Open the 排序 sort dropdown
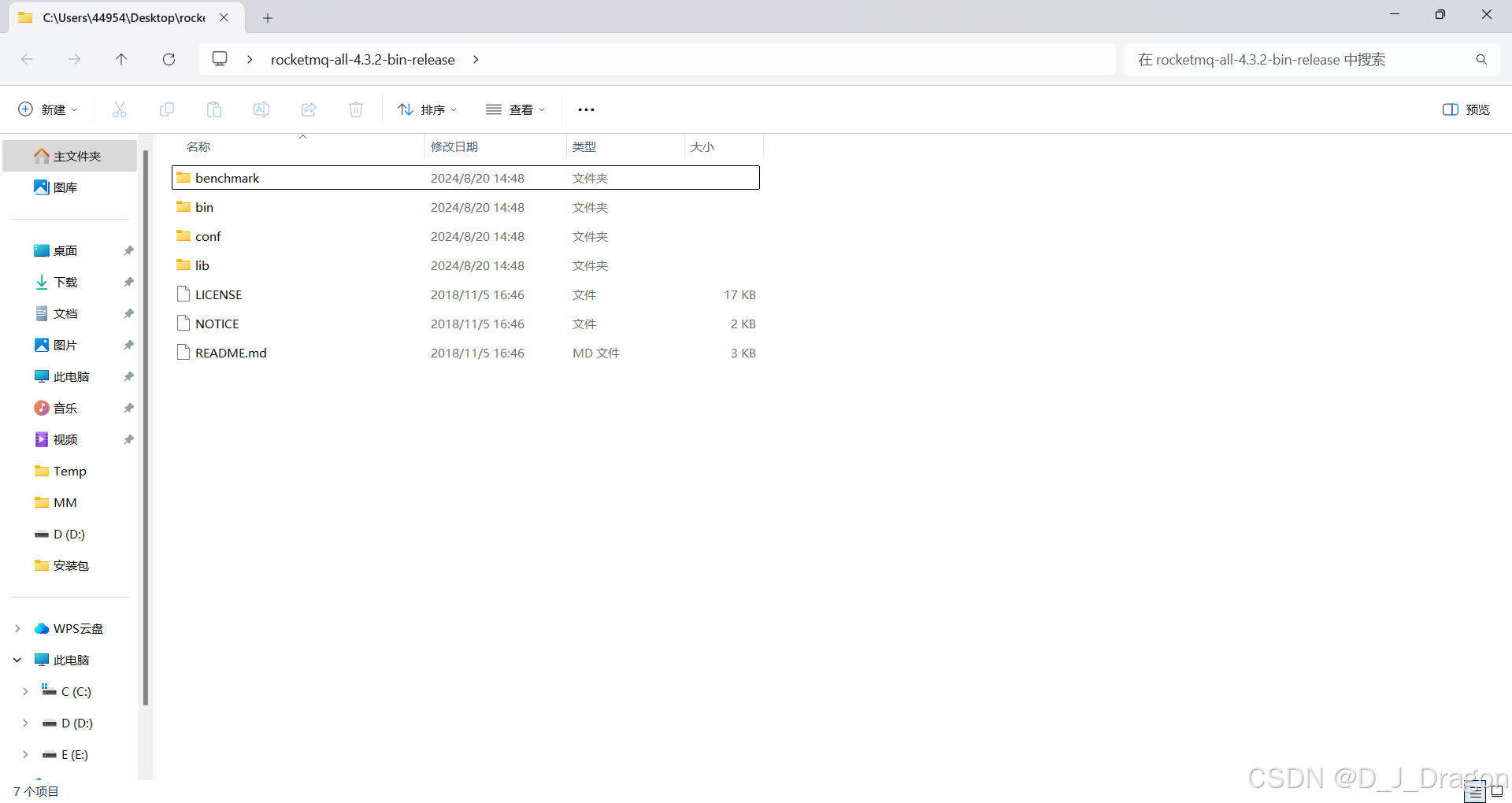The width and height of the screenshot is (1512, 803). (x=428, y=109)
